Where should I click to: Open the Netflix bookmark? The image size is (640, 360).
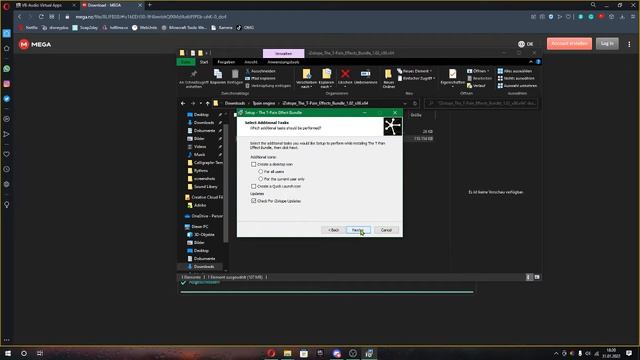point(28,28)
